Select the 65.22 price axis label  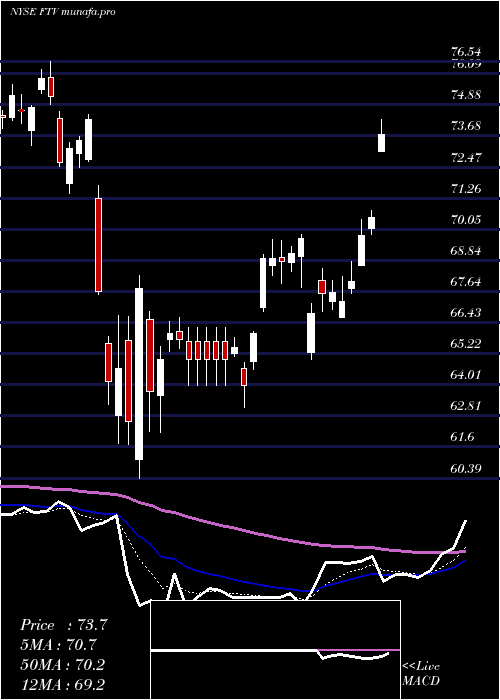[468, 344]
